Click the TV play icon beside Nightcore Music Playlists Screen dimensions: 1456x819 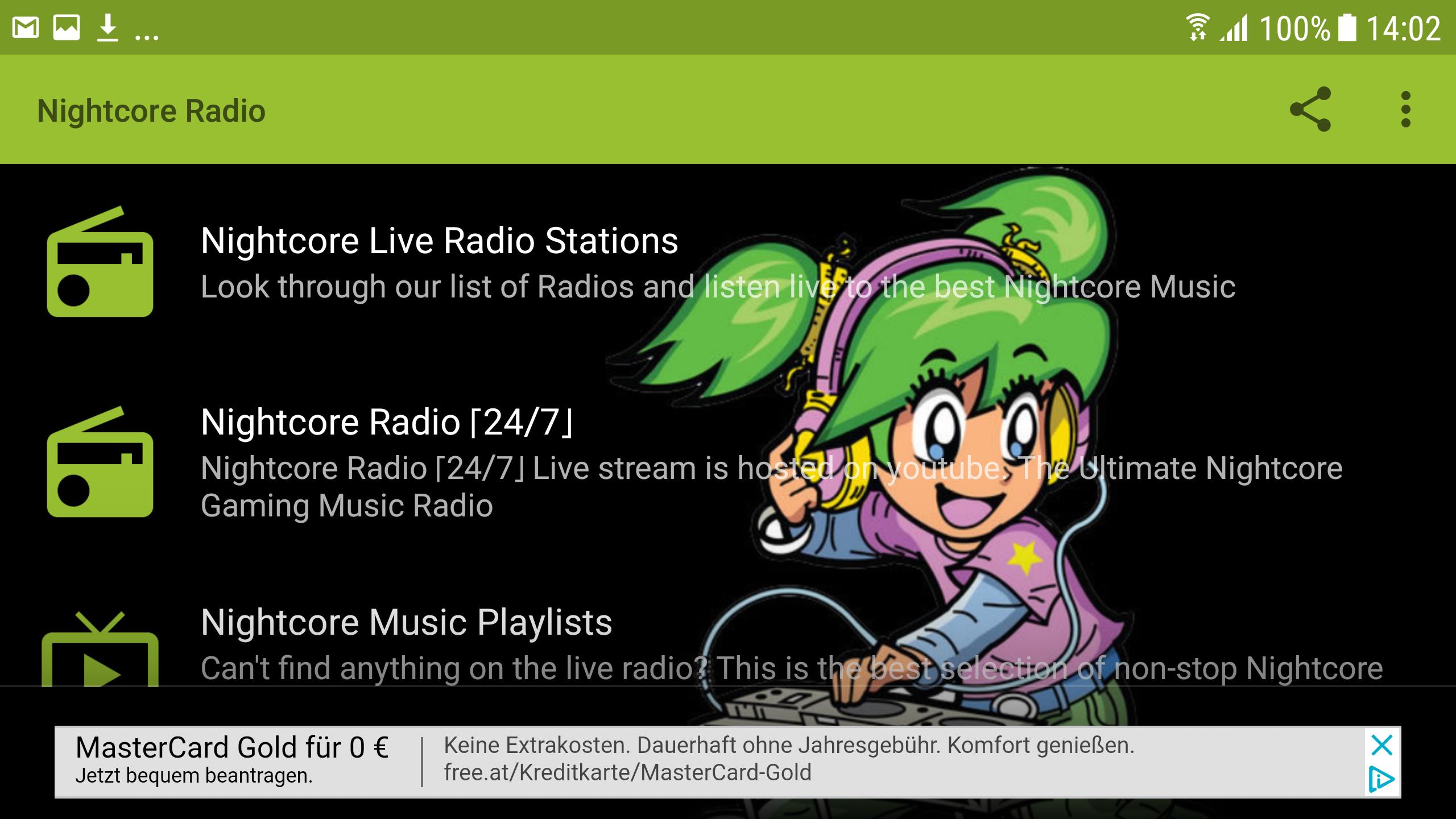click(100, 649)
